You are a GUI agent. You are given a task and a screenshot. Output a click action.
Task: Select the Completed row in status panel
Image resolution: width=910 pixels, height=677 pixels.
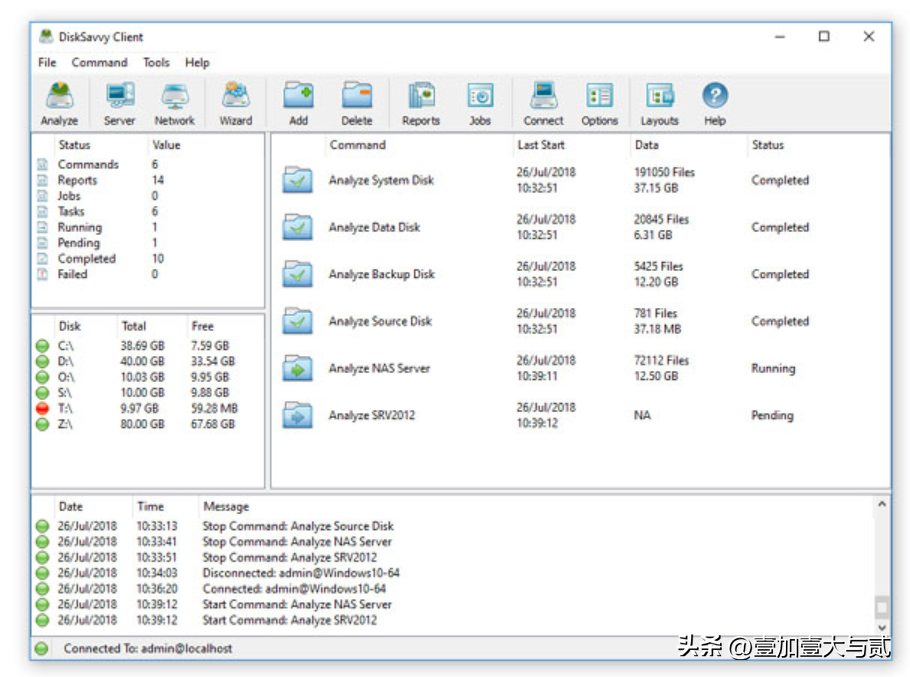pos(148,258)
